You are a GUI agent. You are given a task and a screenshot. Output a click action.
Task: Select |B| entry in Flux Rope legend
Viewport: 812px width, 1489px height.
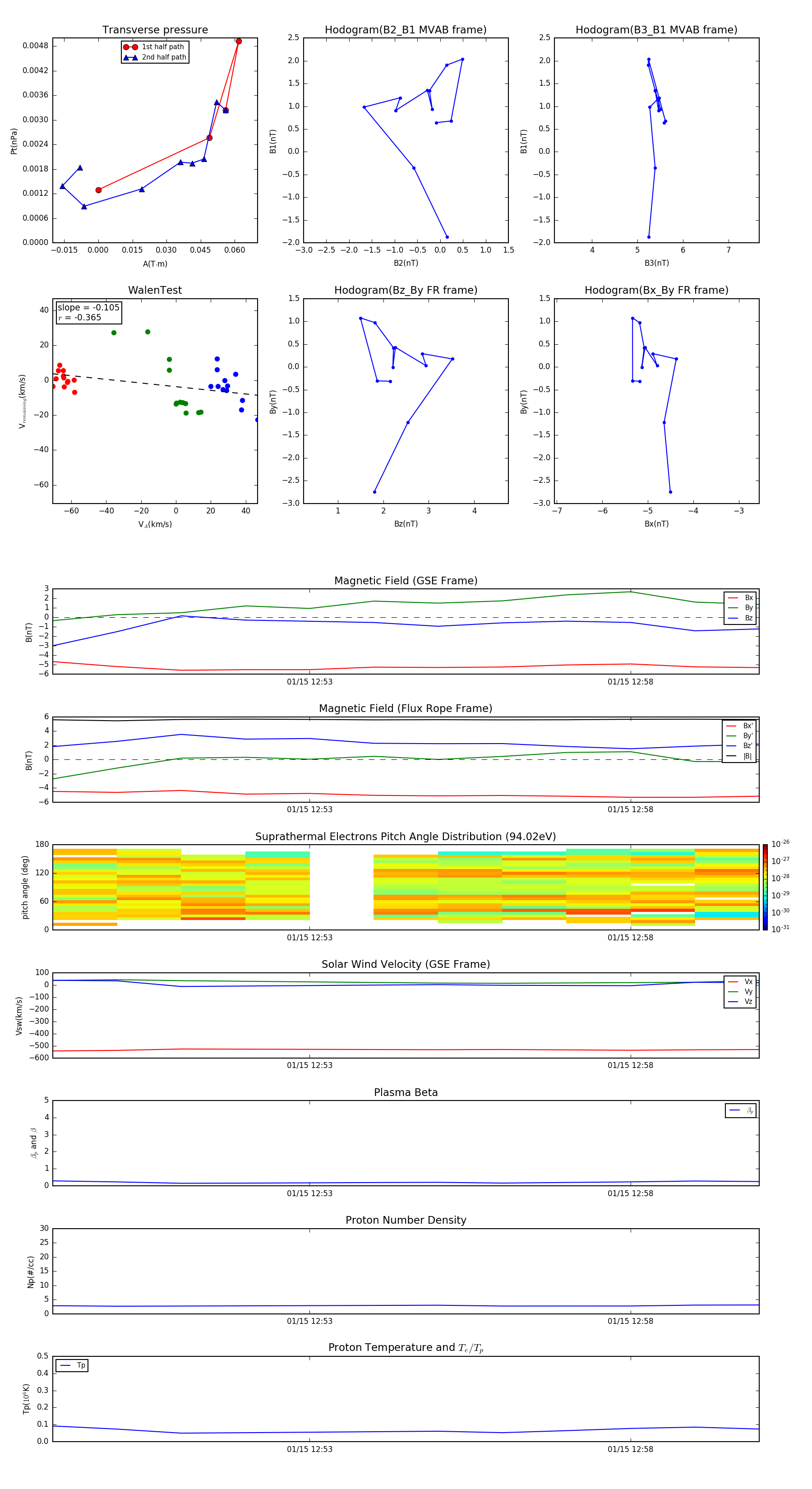click(739, 756)
